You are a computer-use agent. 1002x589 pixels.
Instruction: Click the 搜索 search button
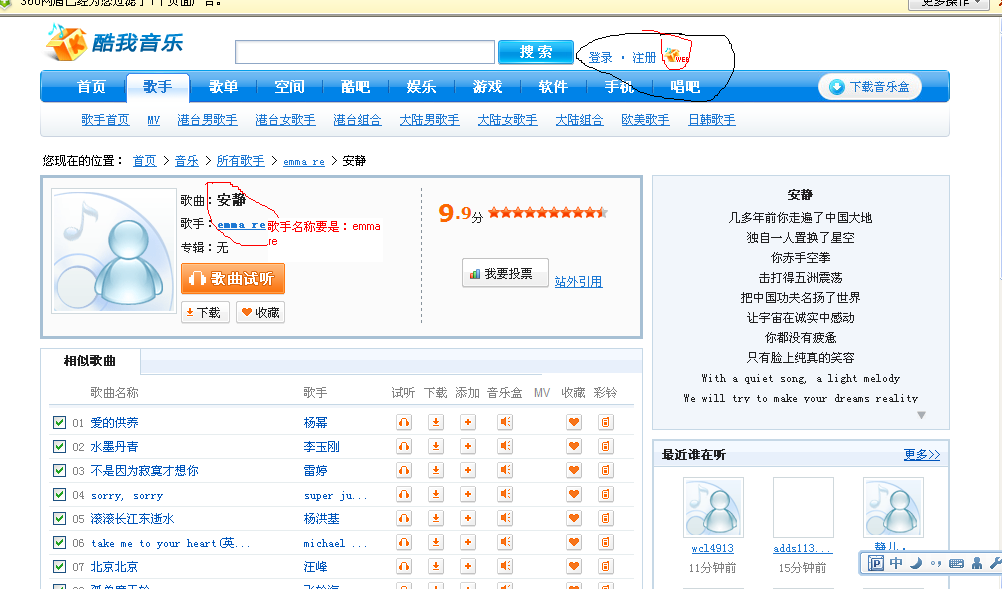point(536,52)
